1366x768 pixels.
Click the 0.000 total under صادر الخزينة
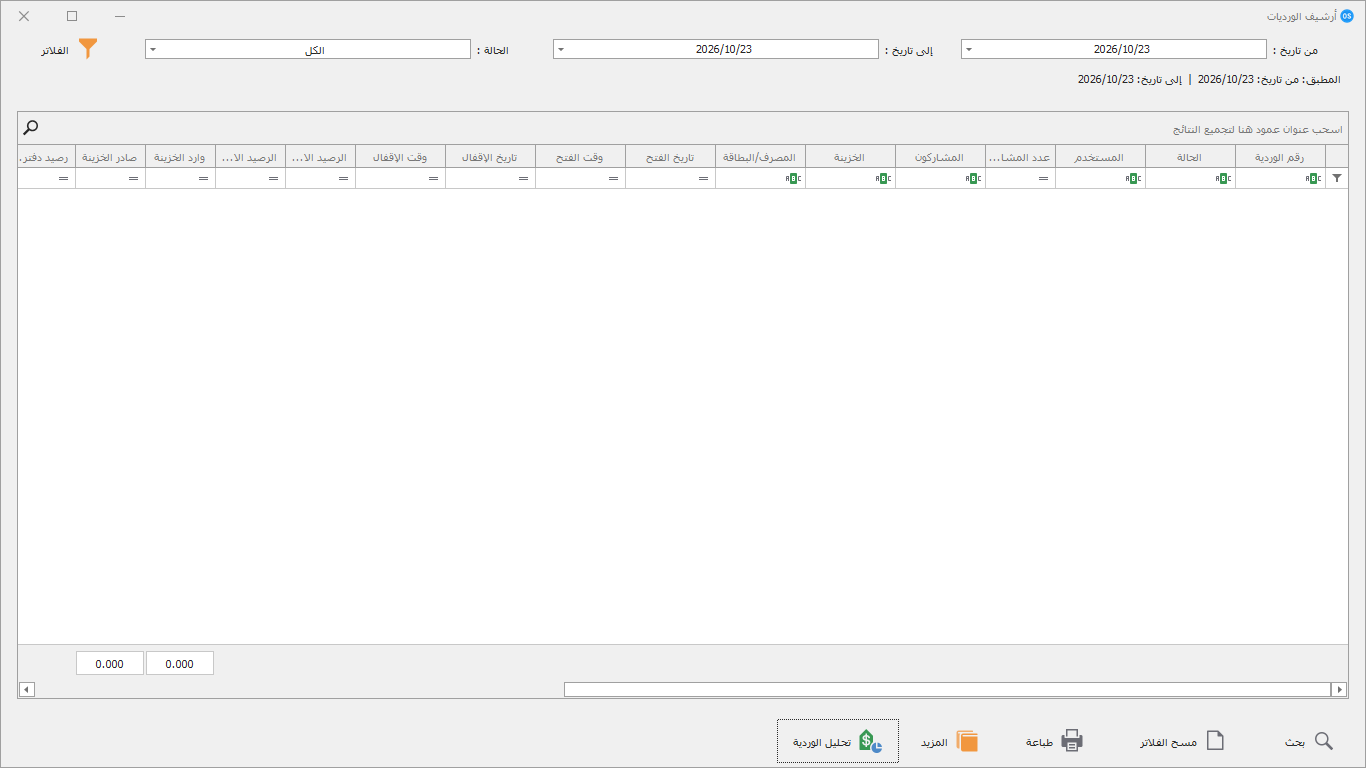tap(110, 663)
